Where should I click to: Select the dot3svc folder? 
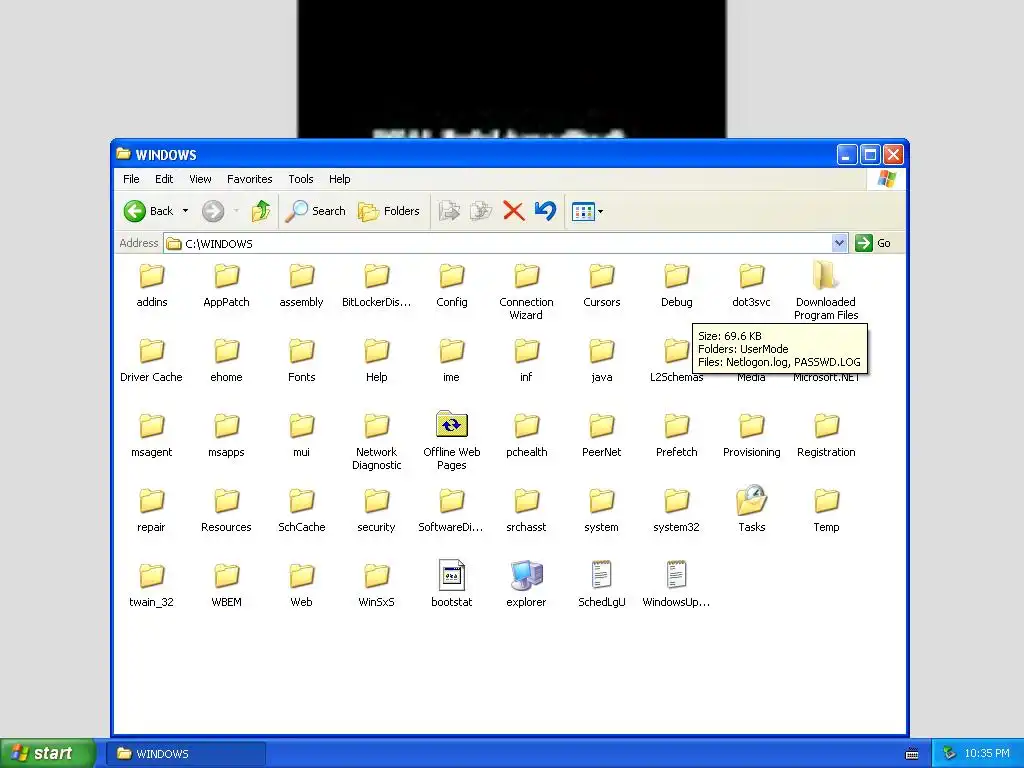tap(752, 285)
